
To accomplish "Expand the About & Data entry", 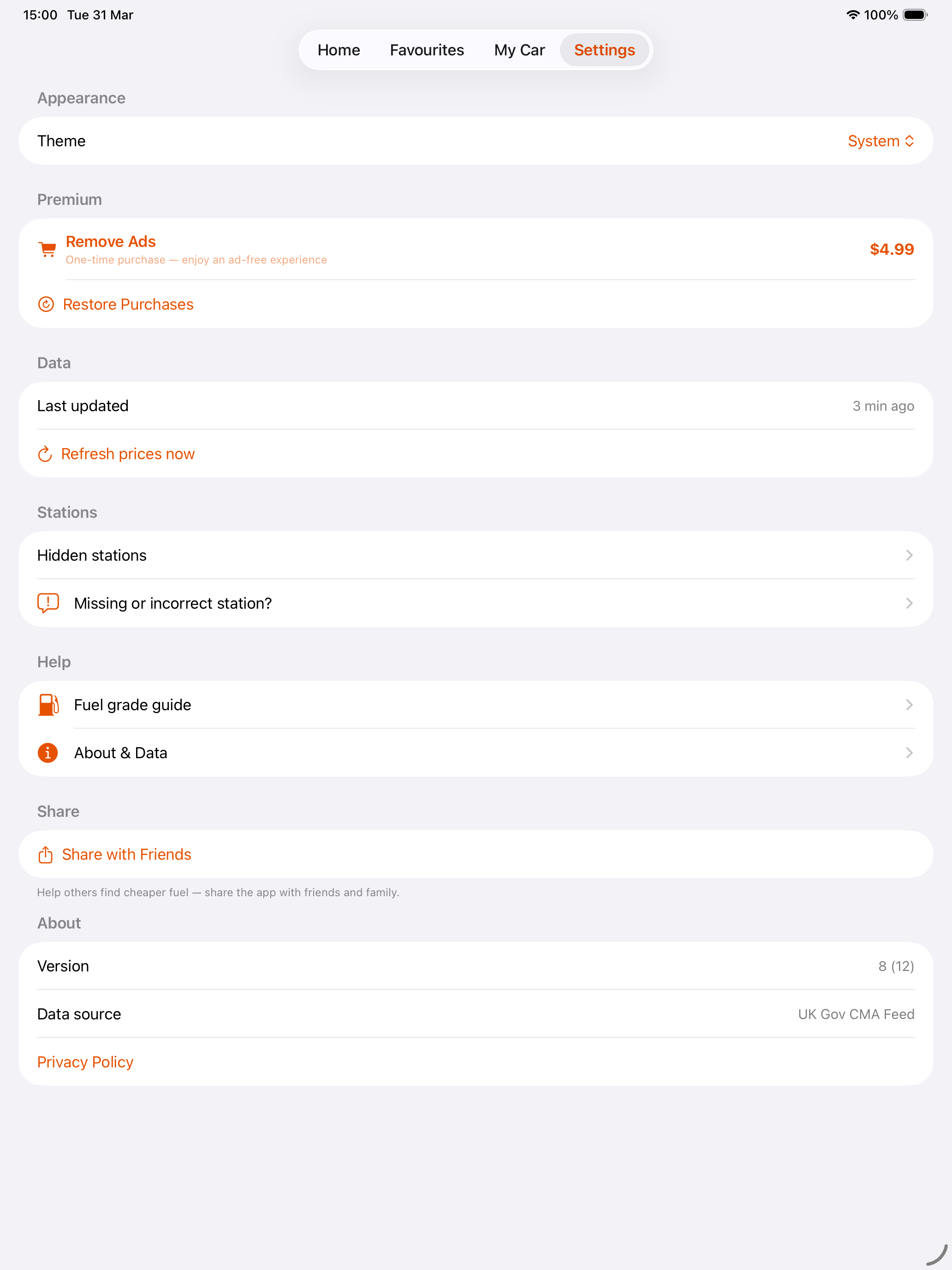I will [x=909, y=753].
